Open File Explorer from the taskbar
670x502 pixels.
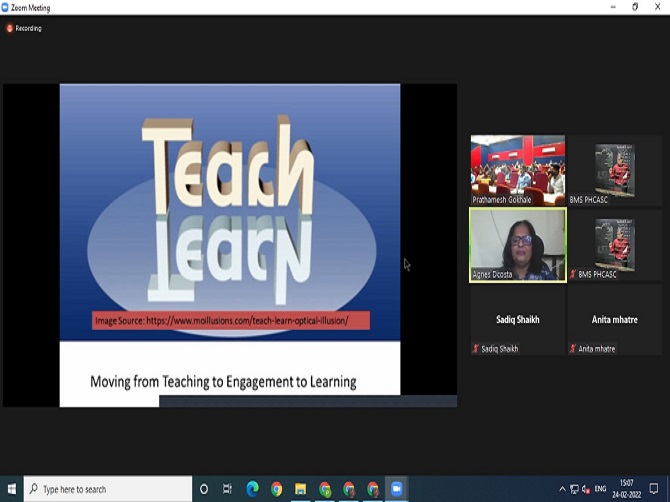coord(300,489)
